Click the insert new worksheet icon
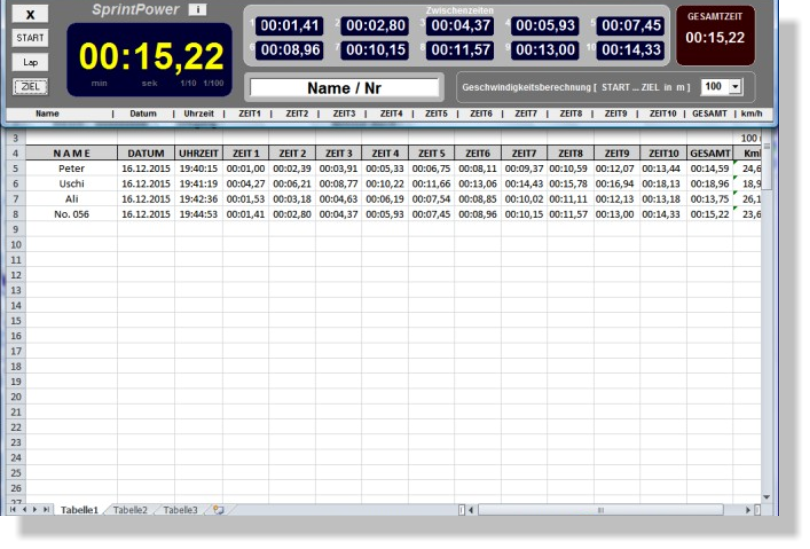The height and width of the screenshot is (549, 810). tap(218, 510)
